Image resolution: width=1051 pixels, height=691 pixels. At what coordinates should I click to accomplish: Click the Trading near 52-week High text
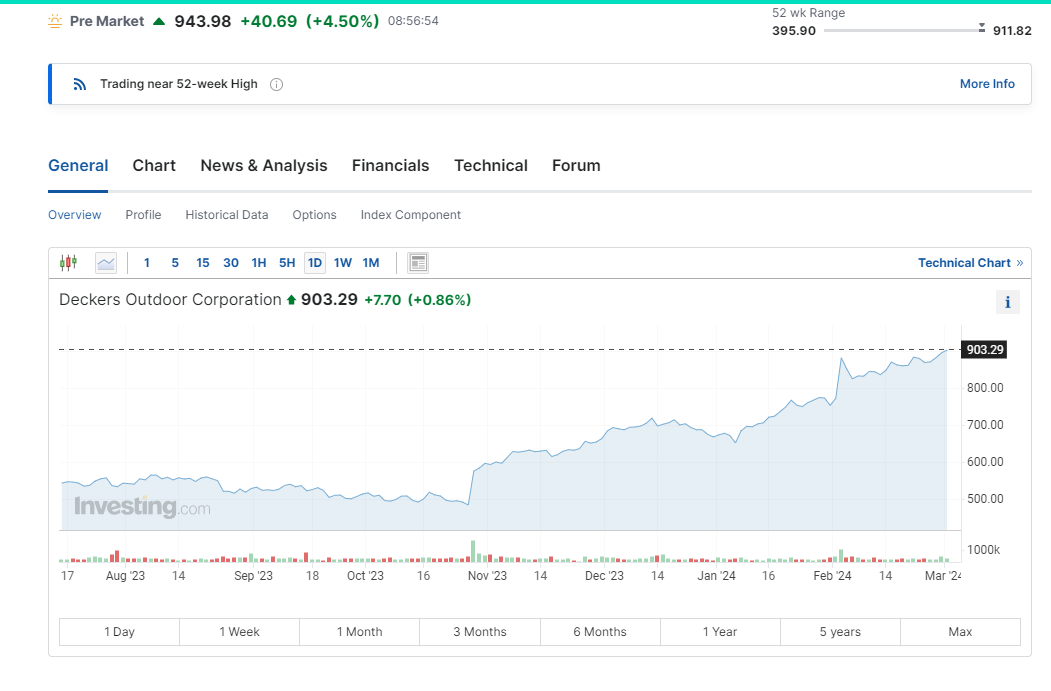click(179, 84)
